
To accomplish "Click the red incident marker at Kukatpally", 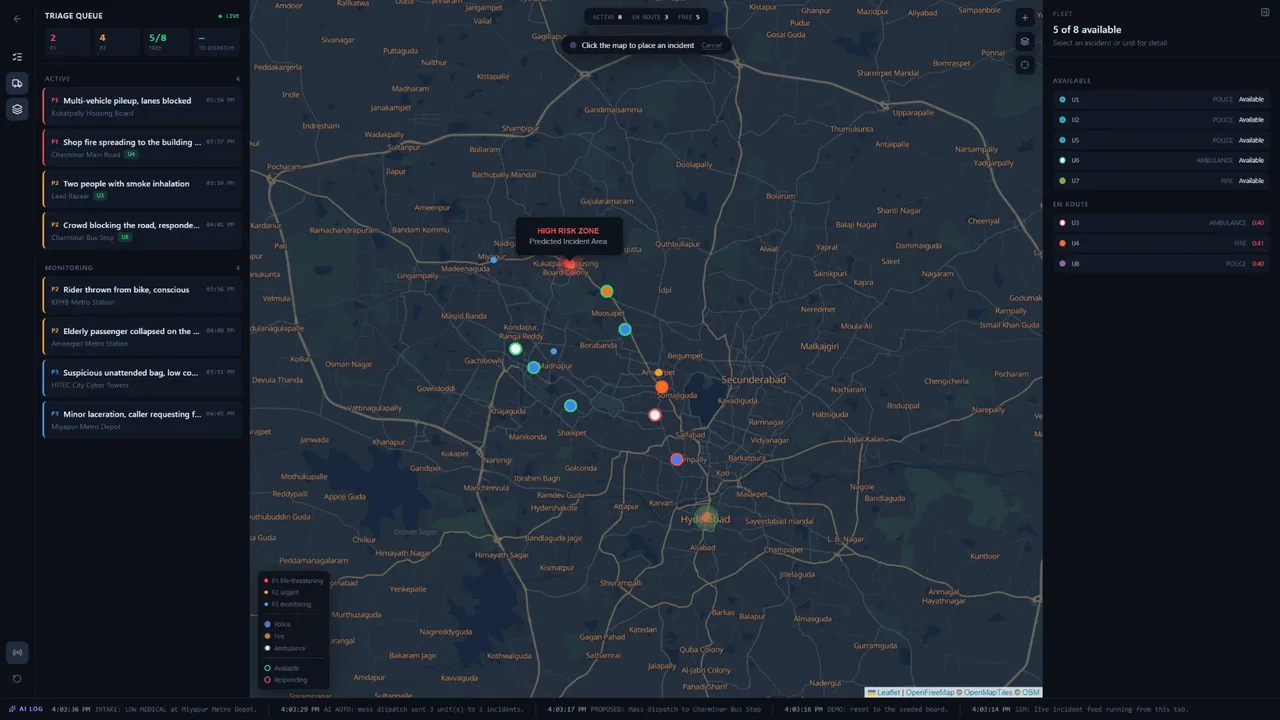I will coord(570,265).
